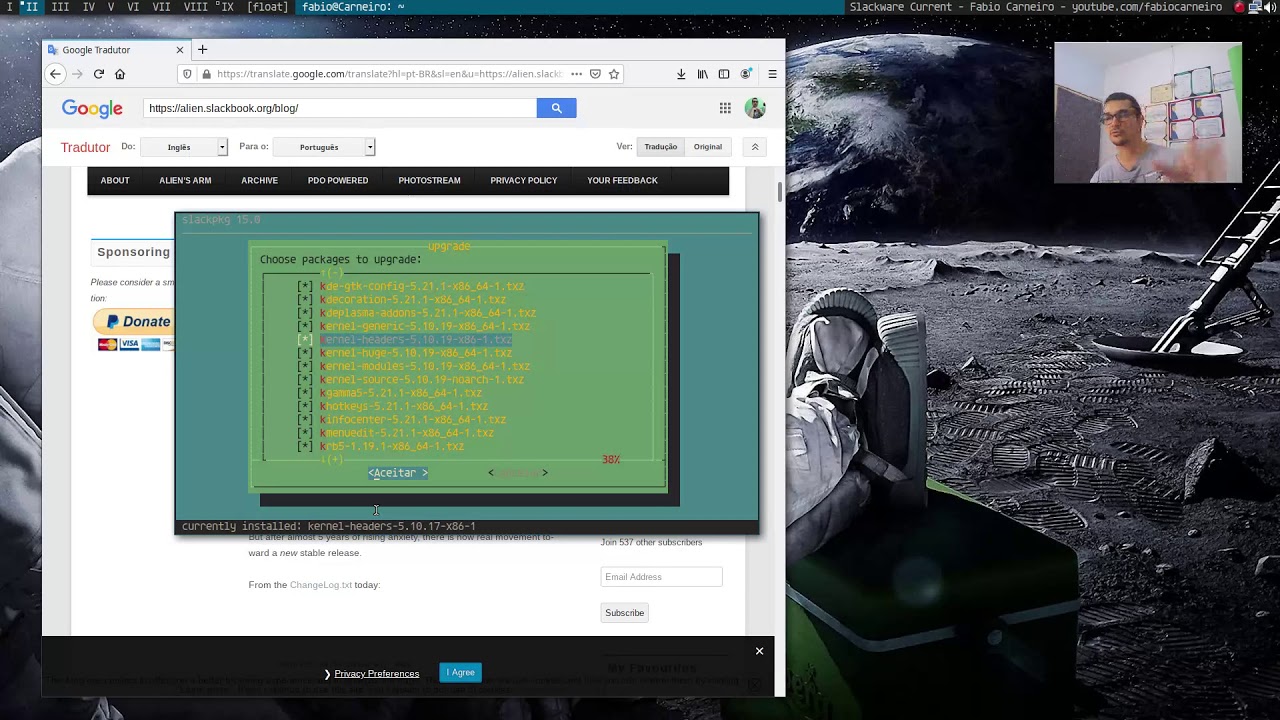Click the Subscribe button
Screen dimensions: 1280x720
(624, 613)
